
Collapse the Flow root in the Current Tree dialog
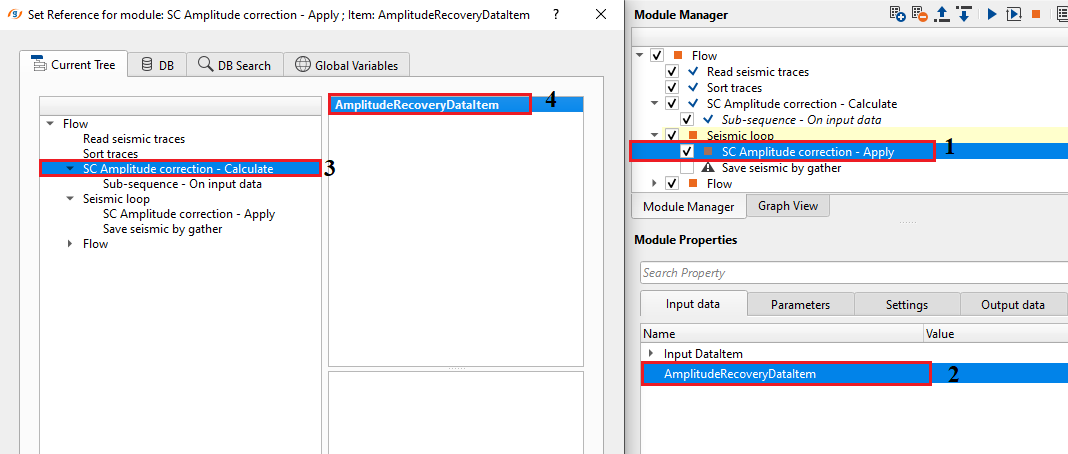click(50, 124)
